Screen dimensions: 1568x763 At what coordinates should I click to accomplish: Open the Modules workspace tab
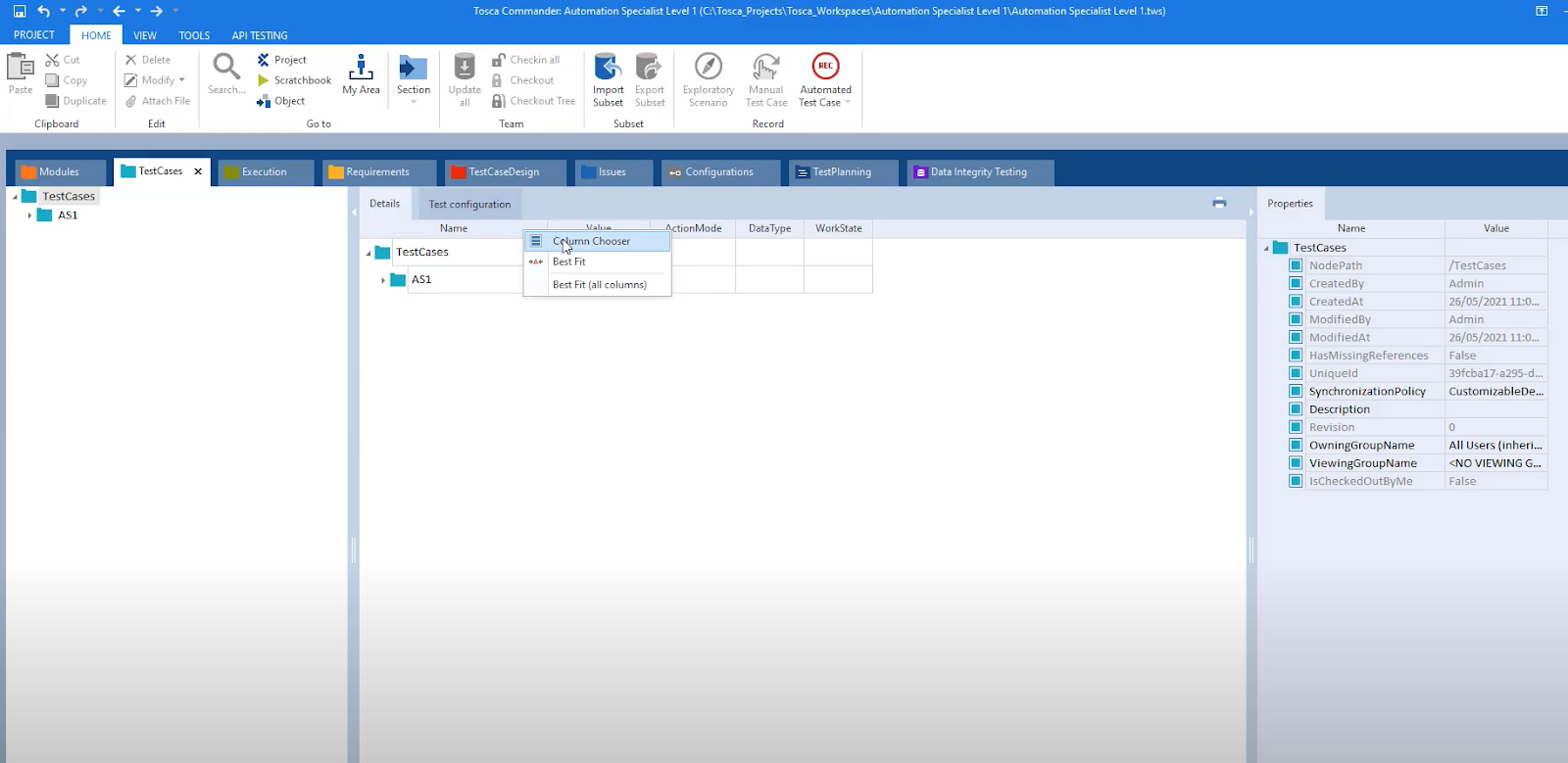coord(60,172)
